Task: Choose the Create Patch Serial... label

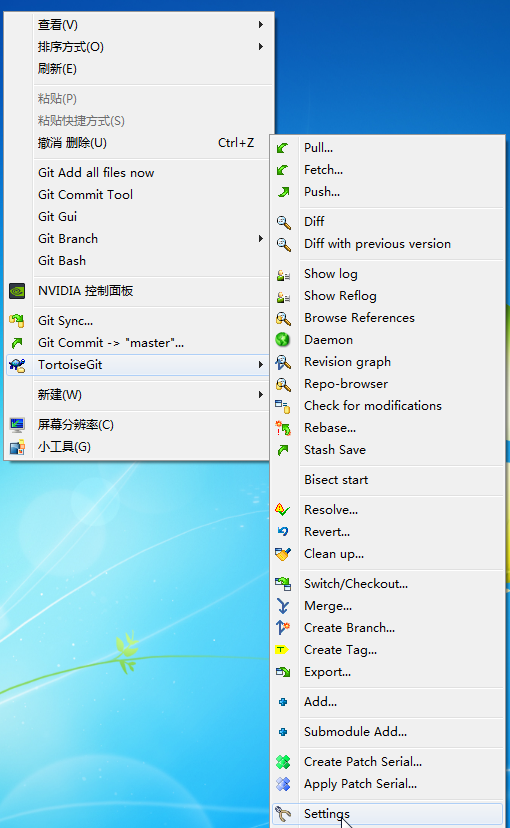Action: (363, 761)
